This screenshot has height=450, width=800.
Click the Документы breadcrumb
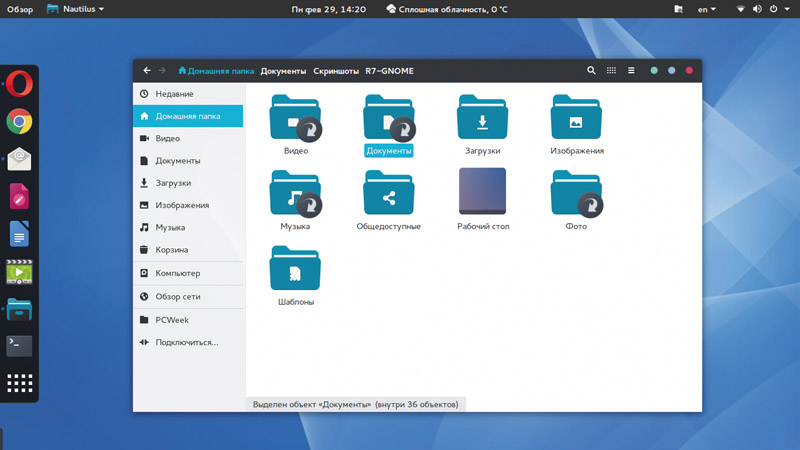(283, 71)
